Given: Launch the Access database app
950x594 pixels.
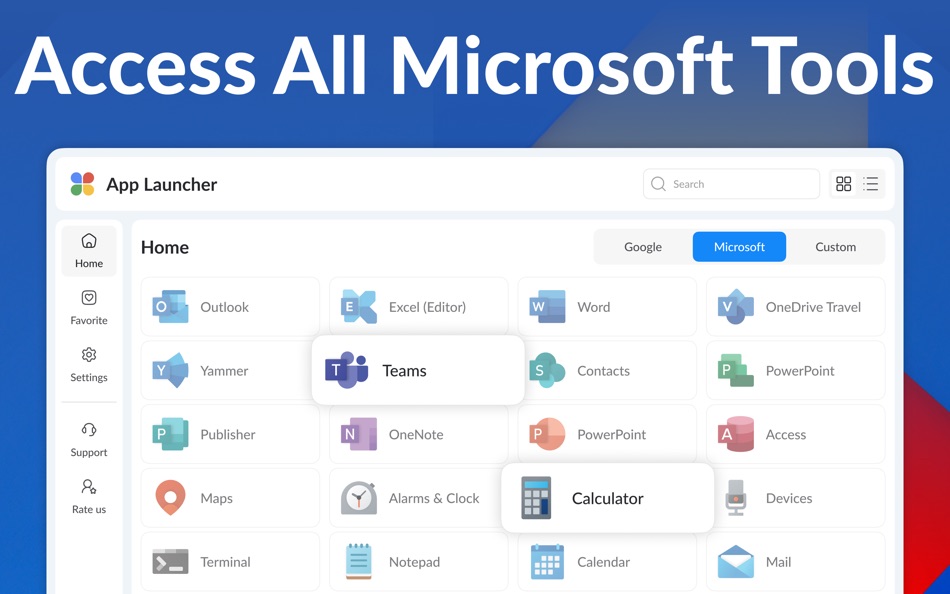Looking at the screenshot, I should [796, 434].
